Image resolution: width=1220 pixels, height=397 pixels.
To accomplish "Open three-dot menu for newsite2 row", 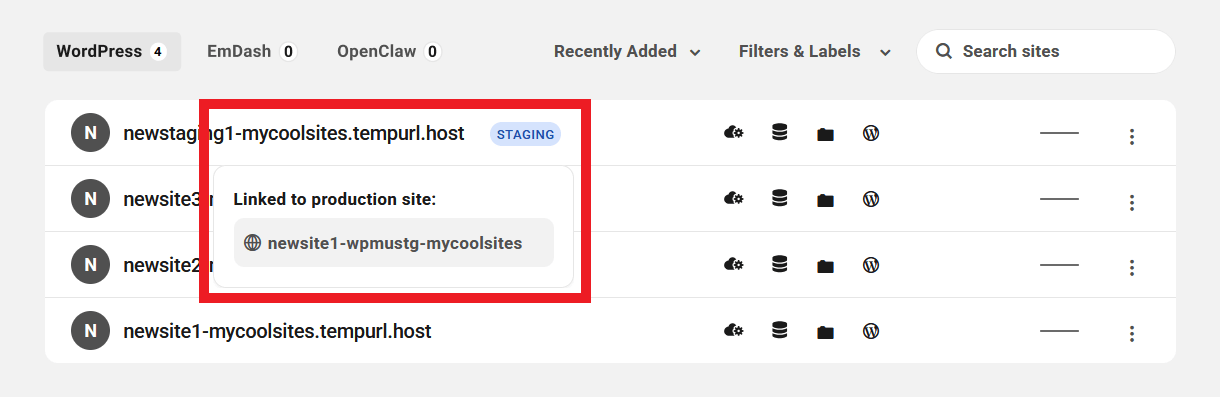I will 1132,268.
